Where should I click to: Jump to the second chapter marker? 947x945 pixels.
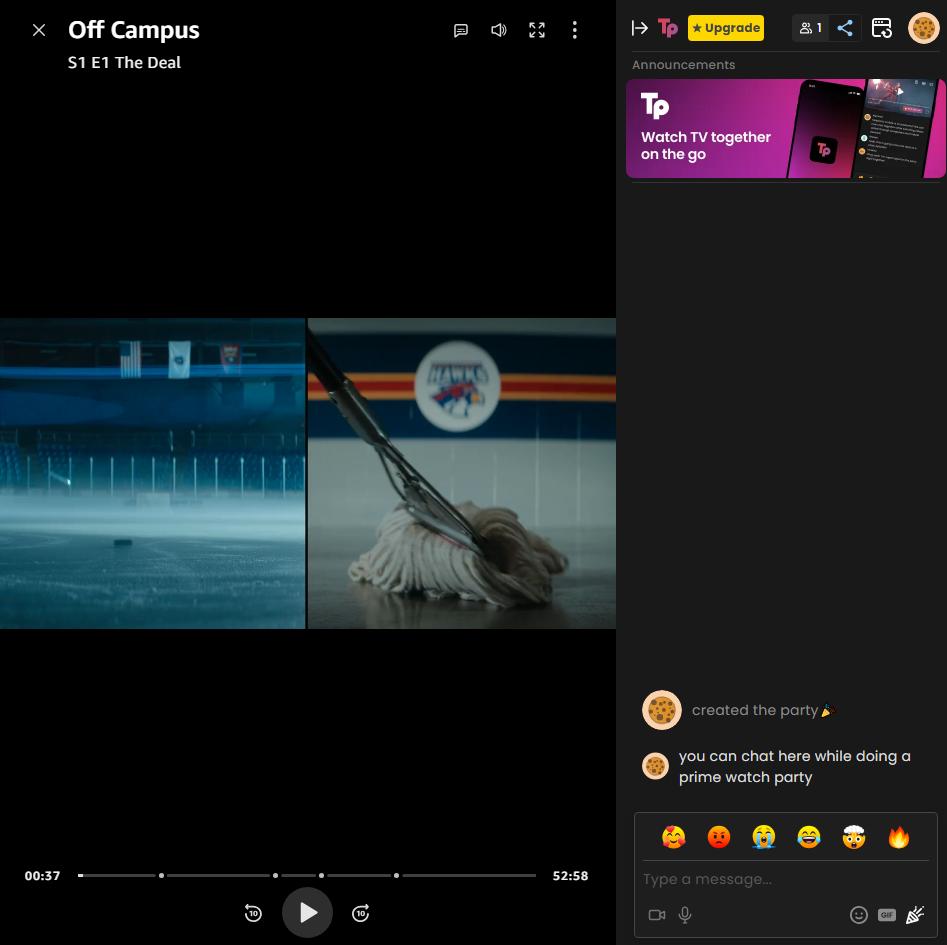(275, 875)
